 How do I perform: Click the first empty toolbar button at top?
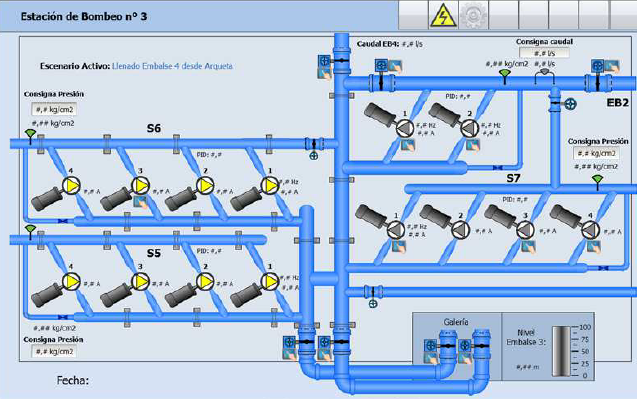[413, 15]
